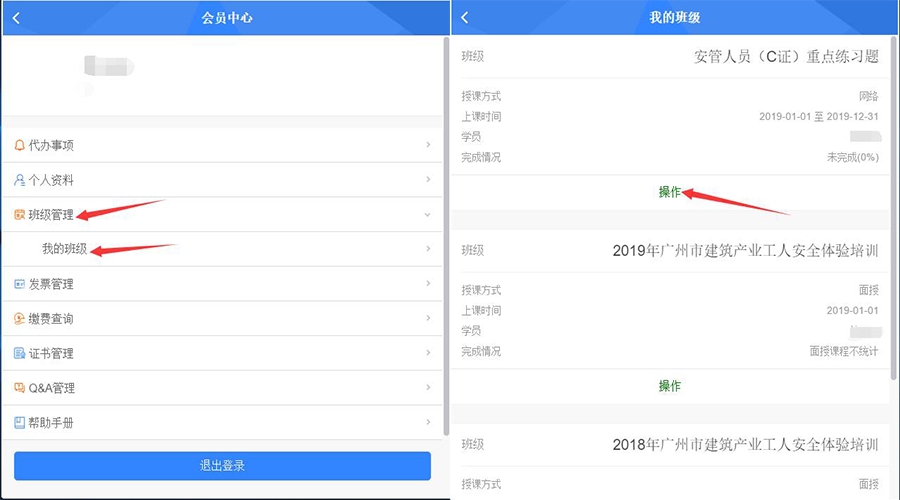Click 操作 under 安管人员(C证)重点练习题
Image resolution: width=900 pixels, height=500 pixels.
tap(669, 192)
